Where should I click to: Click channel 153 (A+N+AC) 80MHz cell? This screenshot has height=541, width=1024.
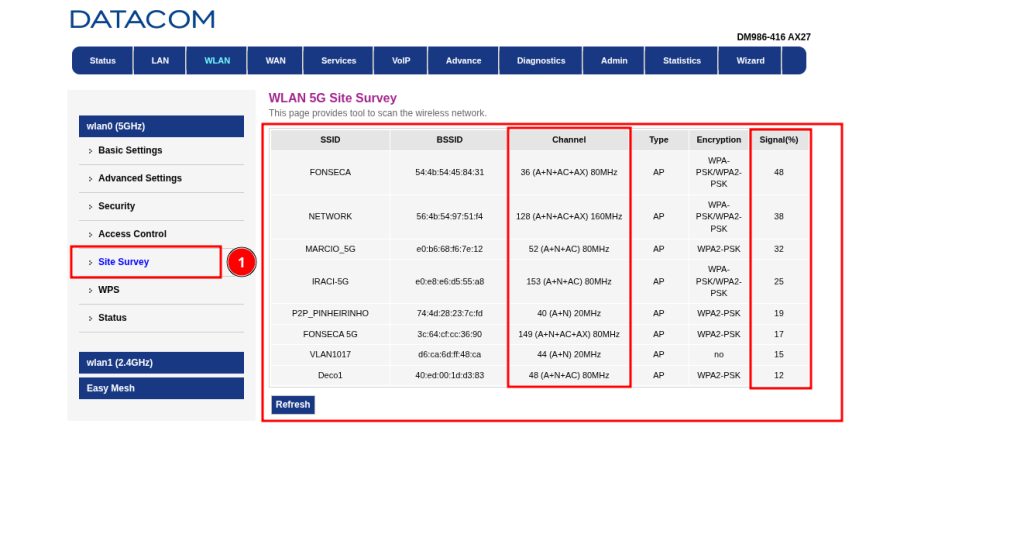pos(569,282)
